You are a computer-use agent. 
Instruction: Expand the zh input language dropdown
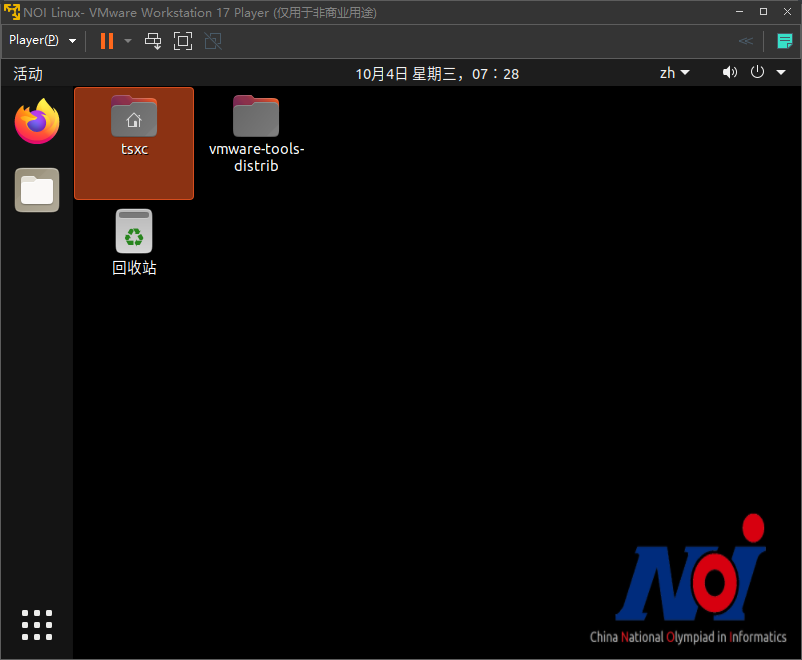pos(674,73)
